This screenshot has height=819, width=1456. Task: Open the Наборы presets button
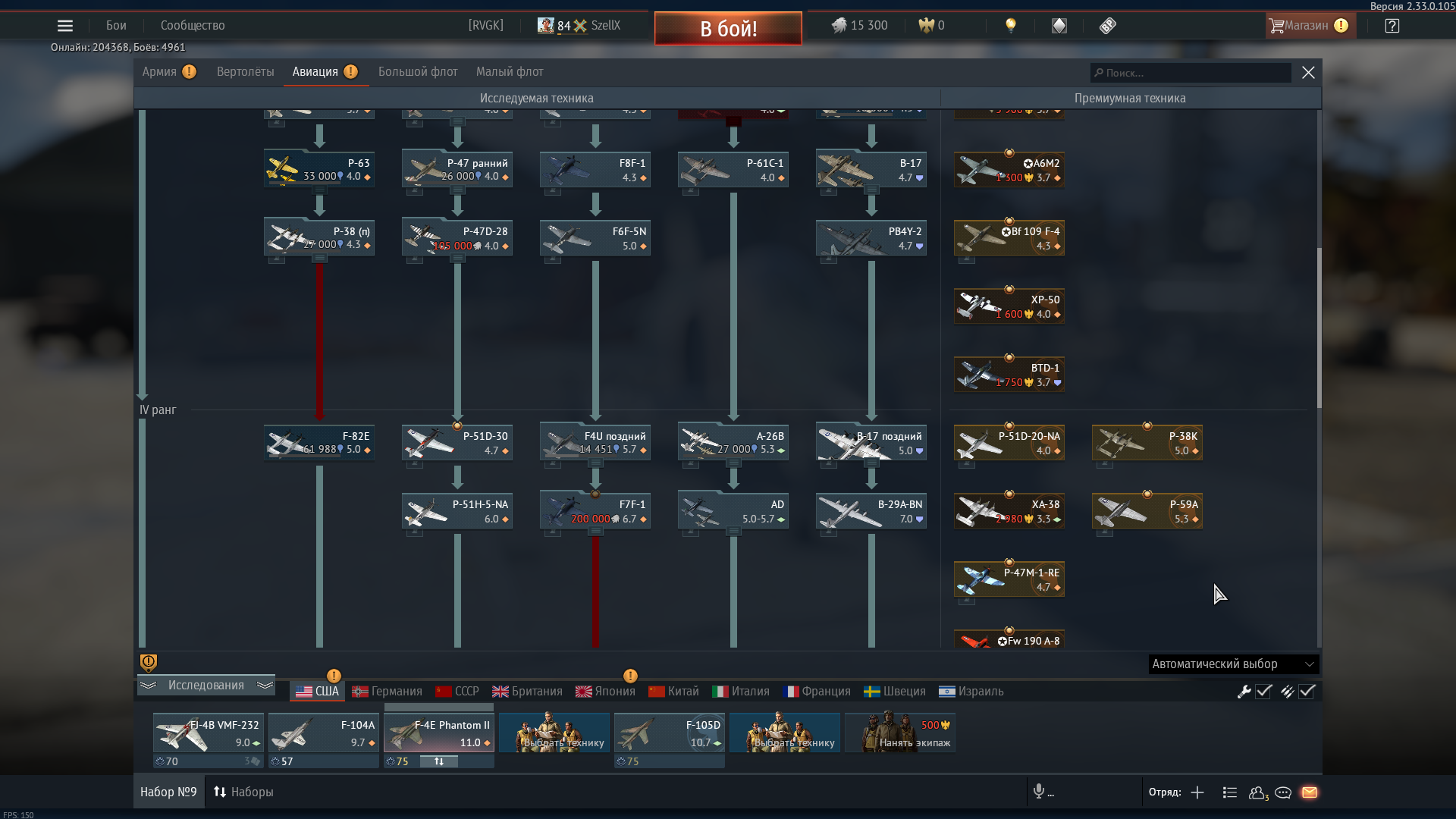coord(243,792)
